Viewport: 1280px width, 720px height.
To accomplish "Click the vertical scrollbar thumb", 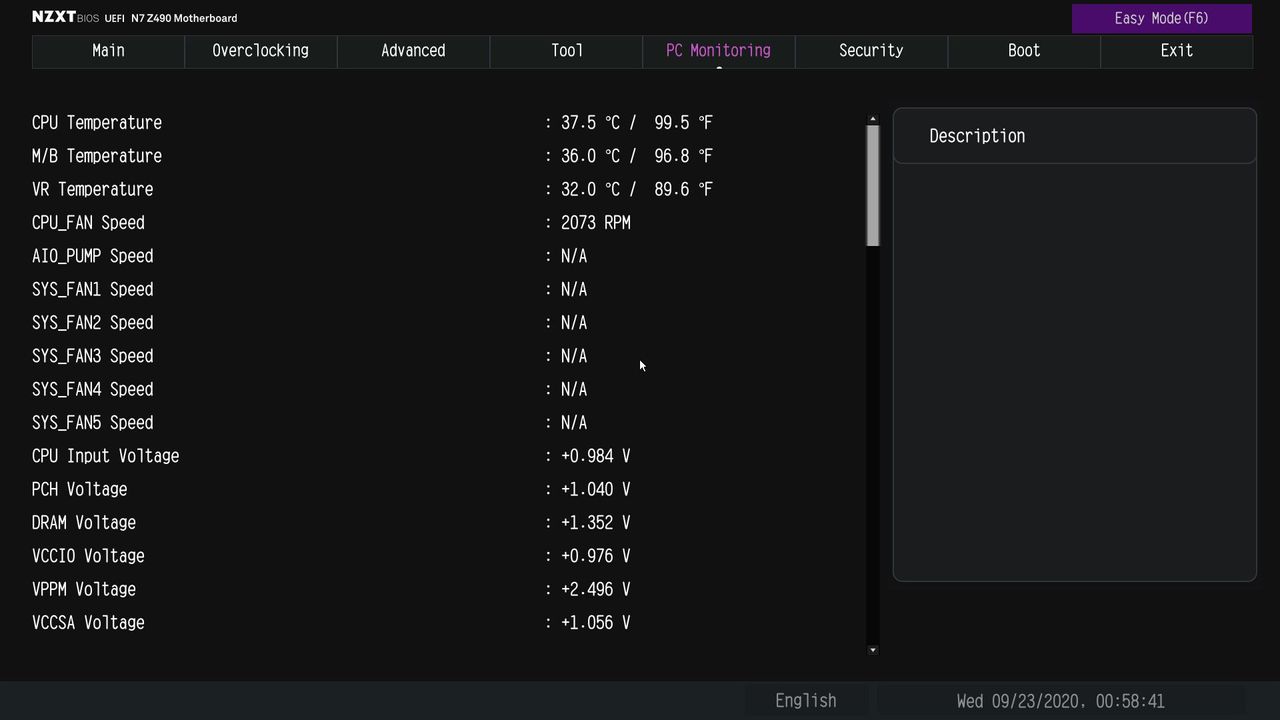I will (x=873, y=186).
